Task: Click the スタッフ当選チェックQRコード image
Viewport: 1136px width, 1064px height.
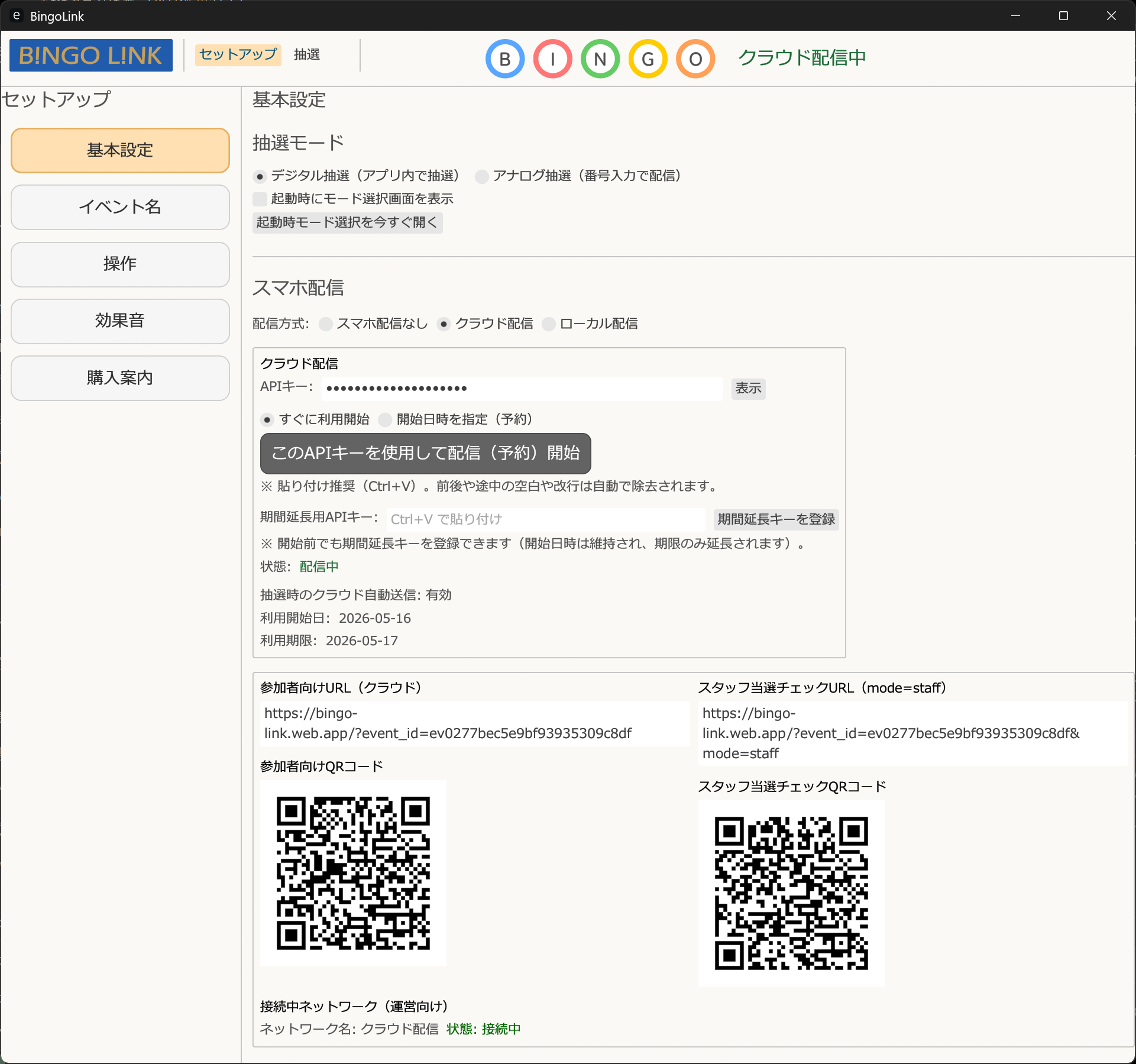Action: coord(791,893)
